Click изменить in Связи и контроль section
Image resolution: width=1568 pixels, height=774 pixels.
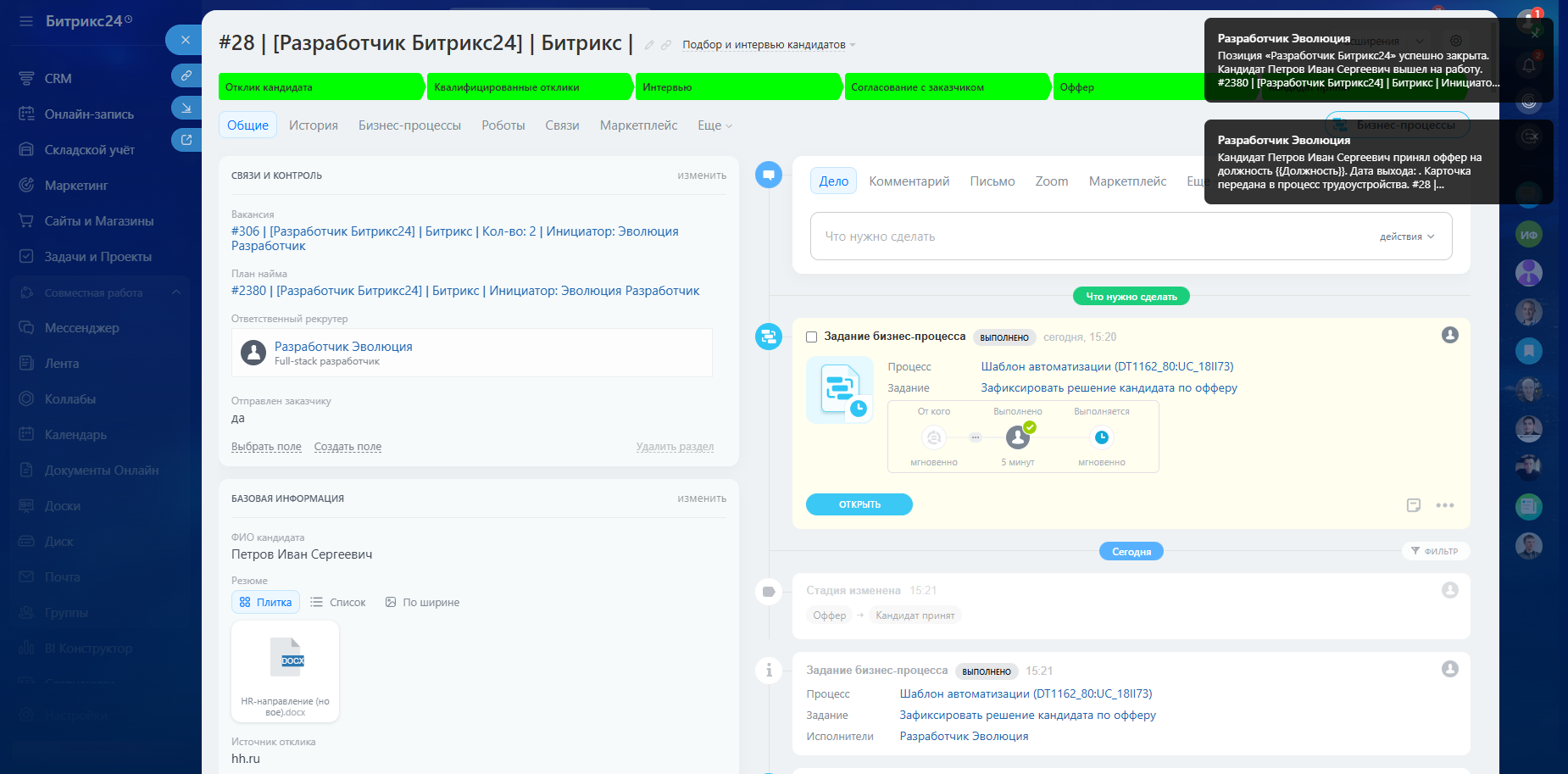[702, 175]
